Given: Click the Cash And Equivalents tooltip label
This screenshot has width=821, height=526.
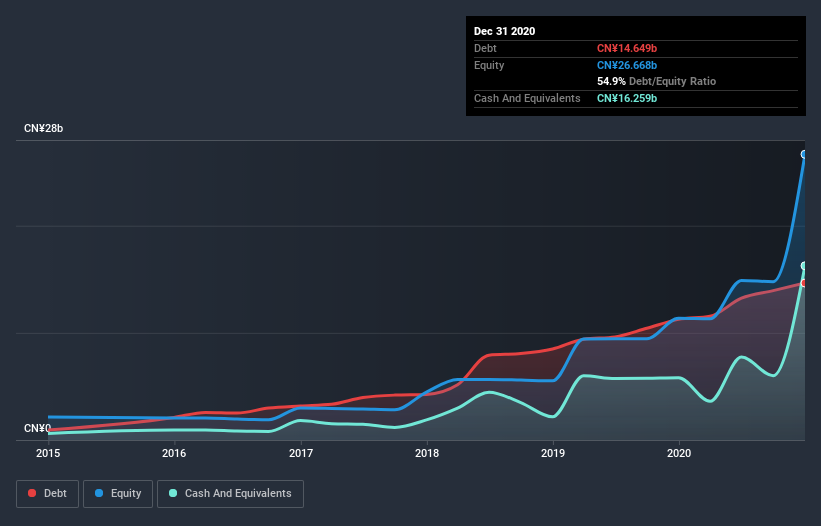Looking at the screenshot, I should tap(527, 98).
